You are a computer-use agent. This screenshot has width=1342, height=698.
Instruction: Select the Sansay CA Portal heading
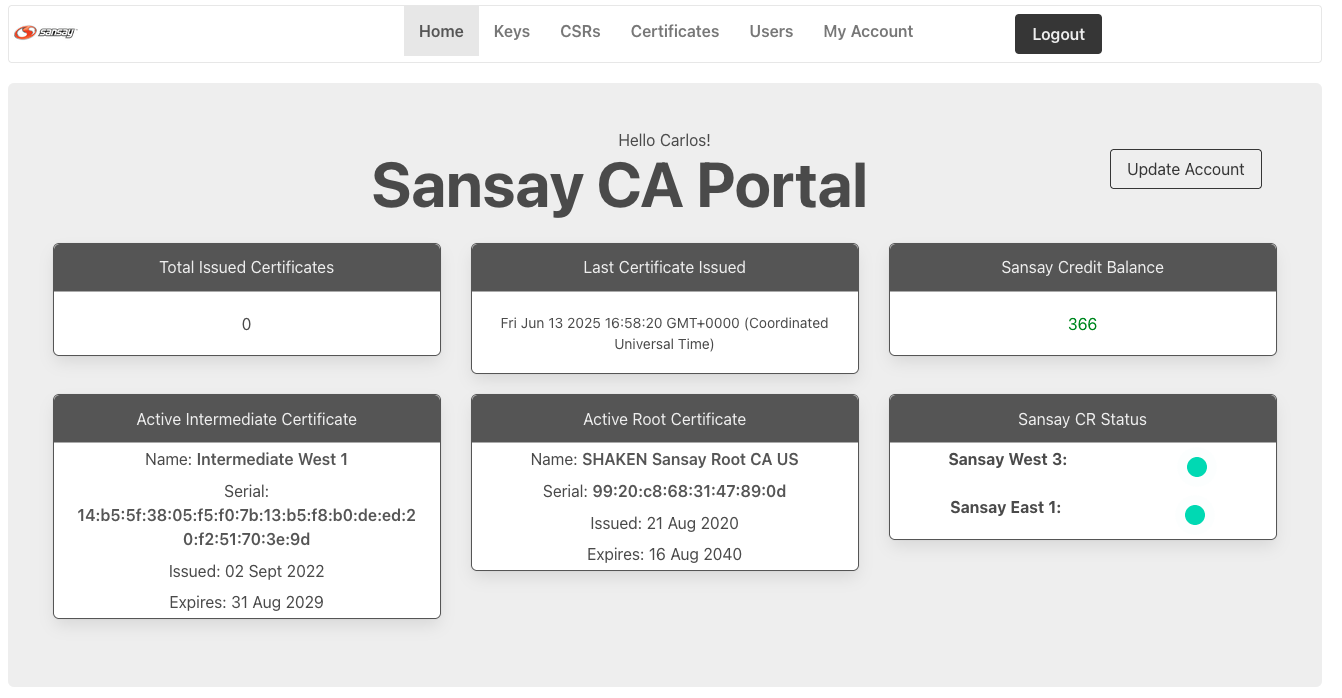(619, 185)
